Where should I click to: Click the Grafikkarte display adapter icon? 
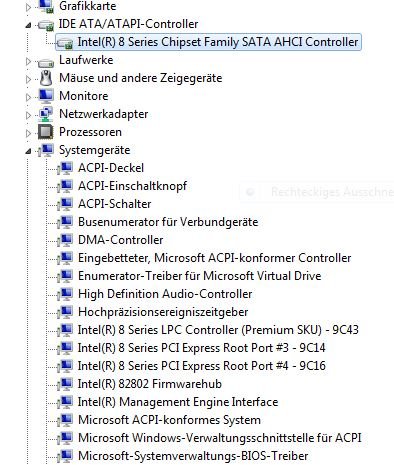pyautogui.click(x=46, y=6)
